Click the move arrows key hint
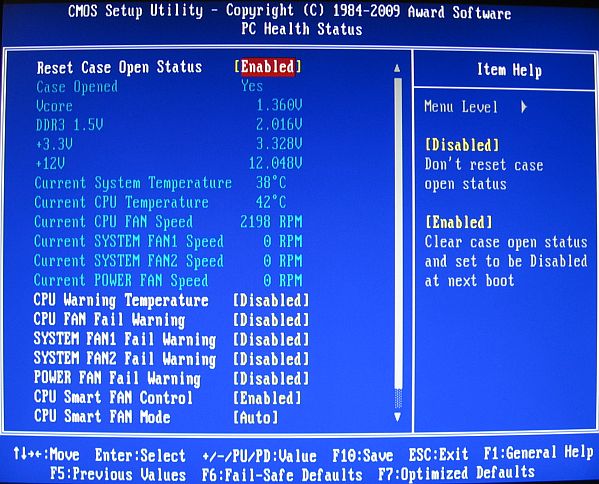 pos(46,454)
